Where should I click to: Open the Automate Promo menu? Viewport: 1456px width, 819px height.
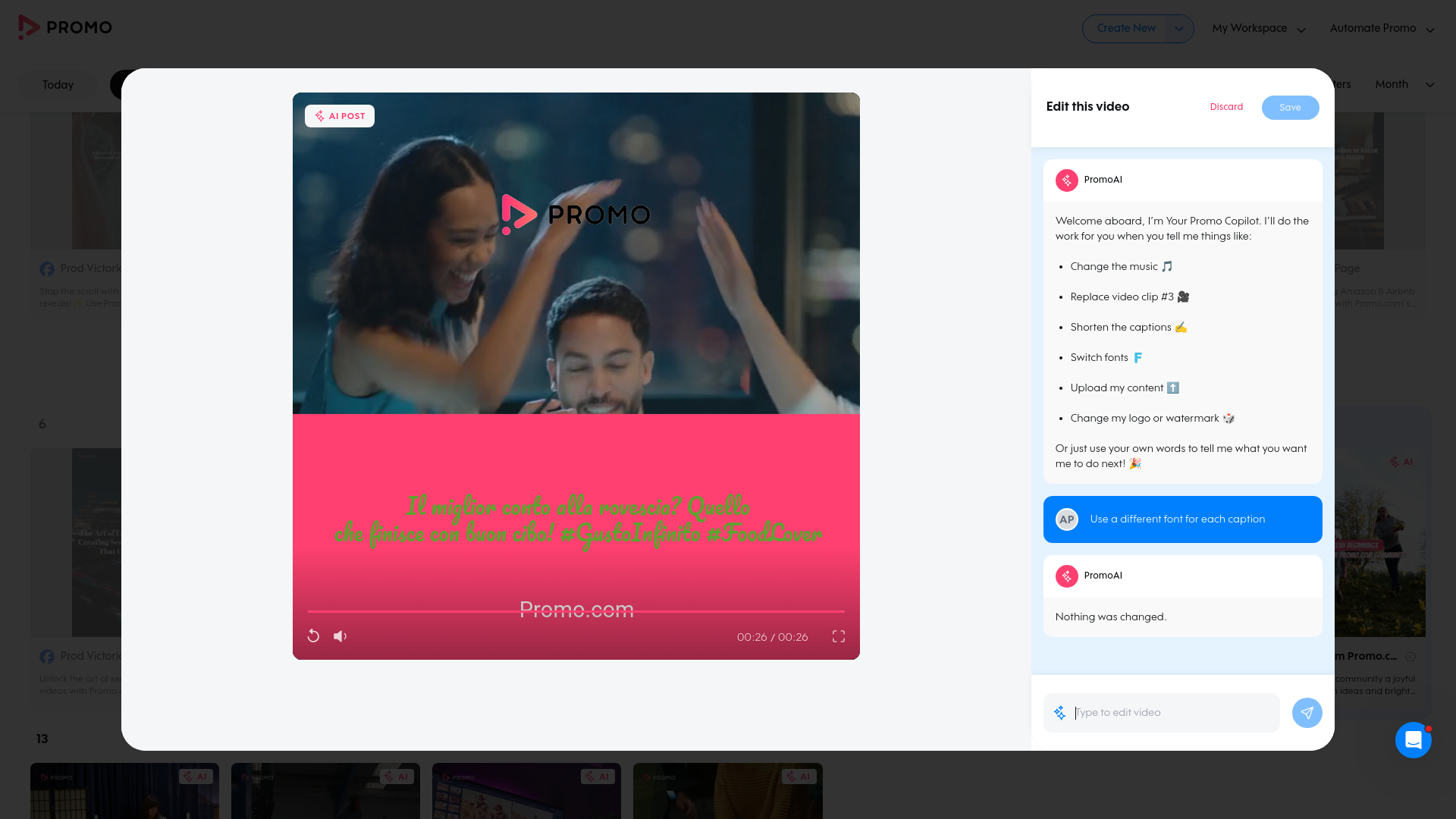point(1380,28)
